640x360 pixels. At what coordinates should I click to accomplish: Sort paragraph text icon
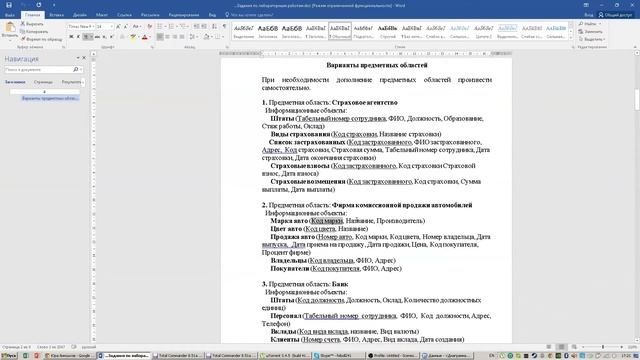pos(215,27)
